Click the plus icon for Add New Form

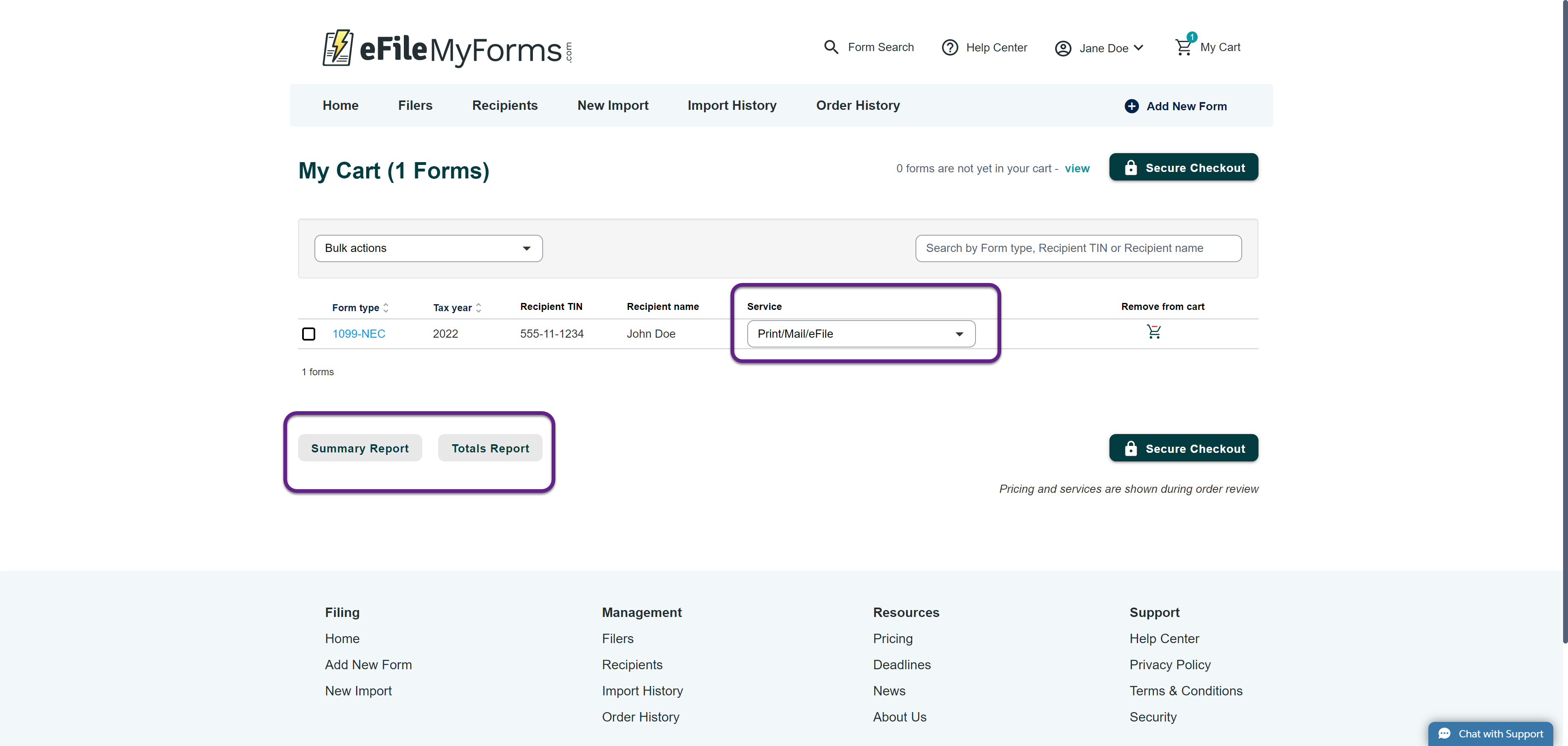(1131, 106)
